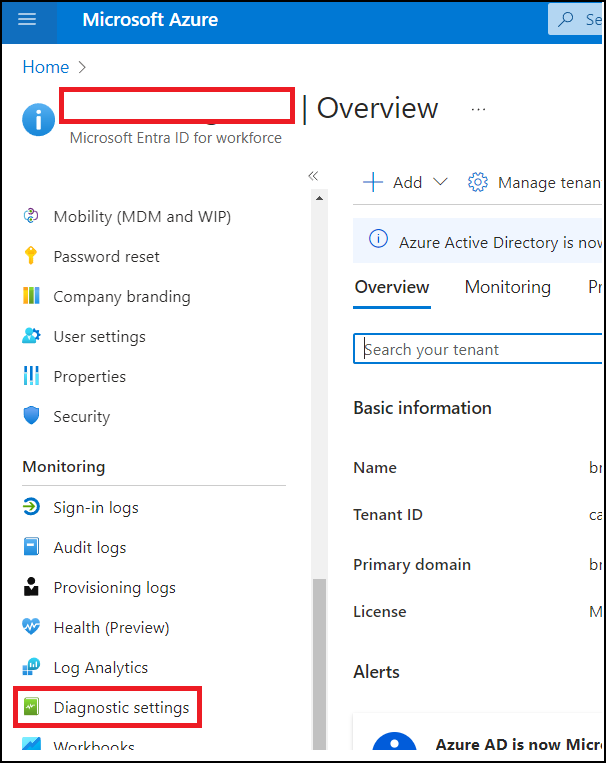
Task: Click the Search your tenant field
Action: tap(480, 349)
